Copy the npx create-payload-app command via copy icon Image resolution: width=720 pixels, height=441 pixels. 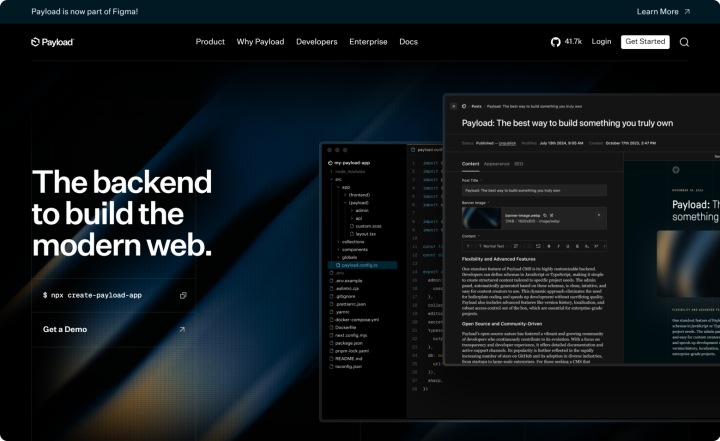tap(183, 295)
